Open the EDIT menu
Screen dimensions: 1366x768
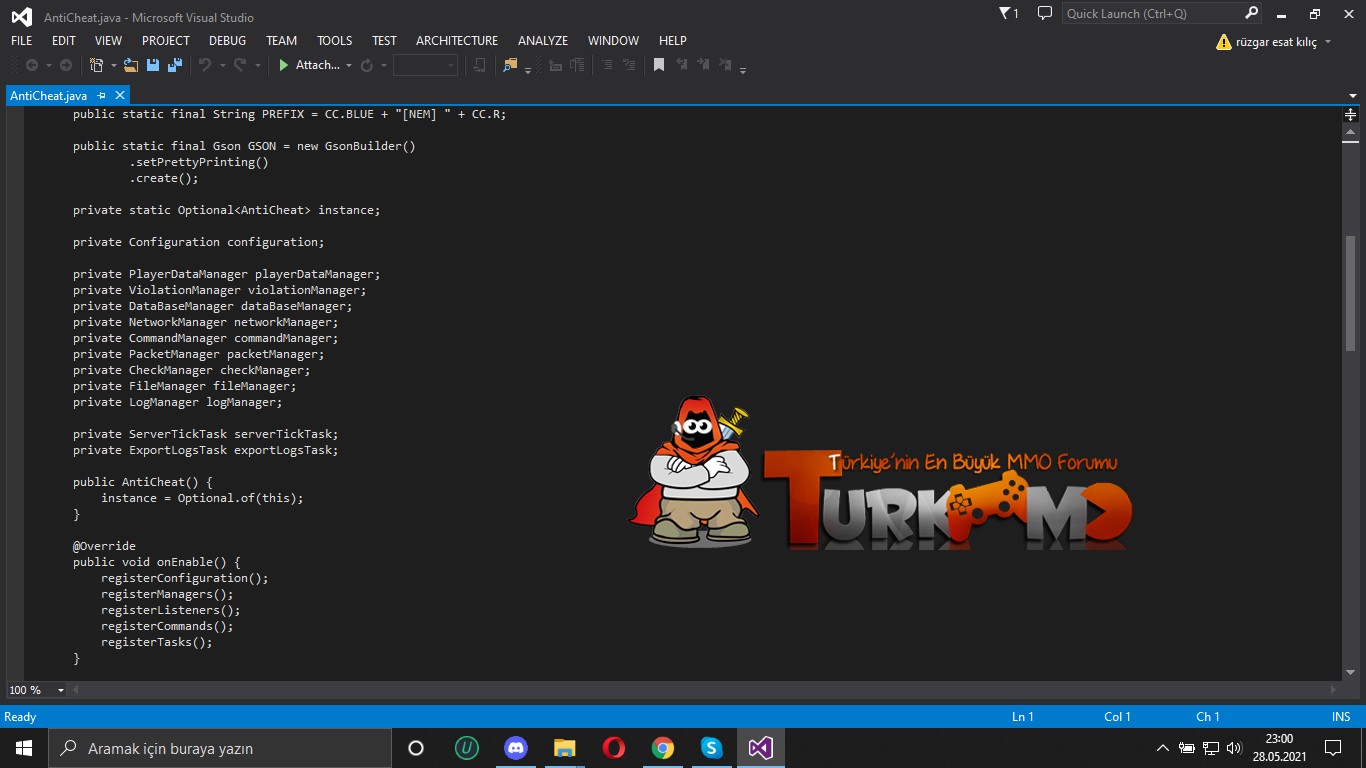(64, 41)
